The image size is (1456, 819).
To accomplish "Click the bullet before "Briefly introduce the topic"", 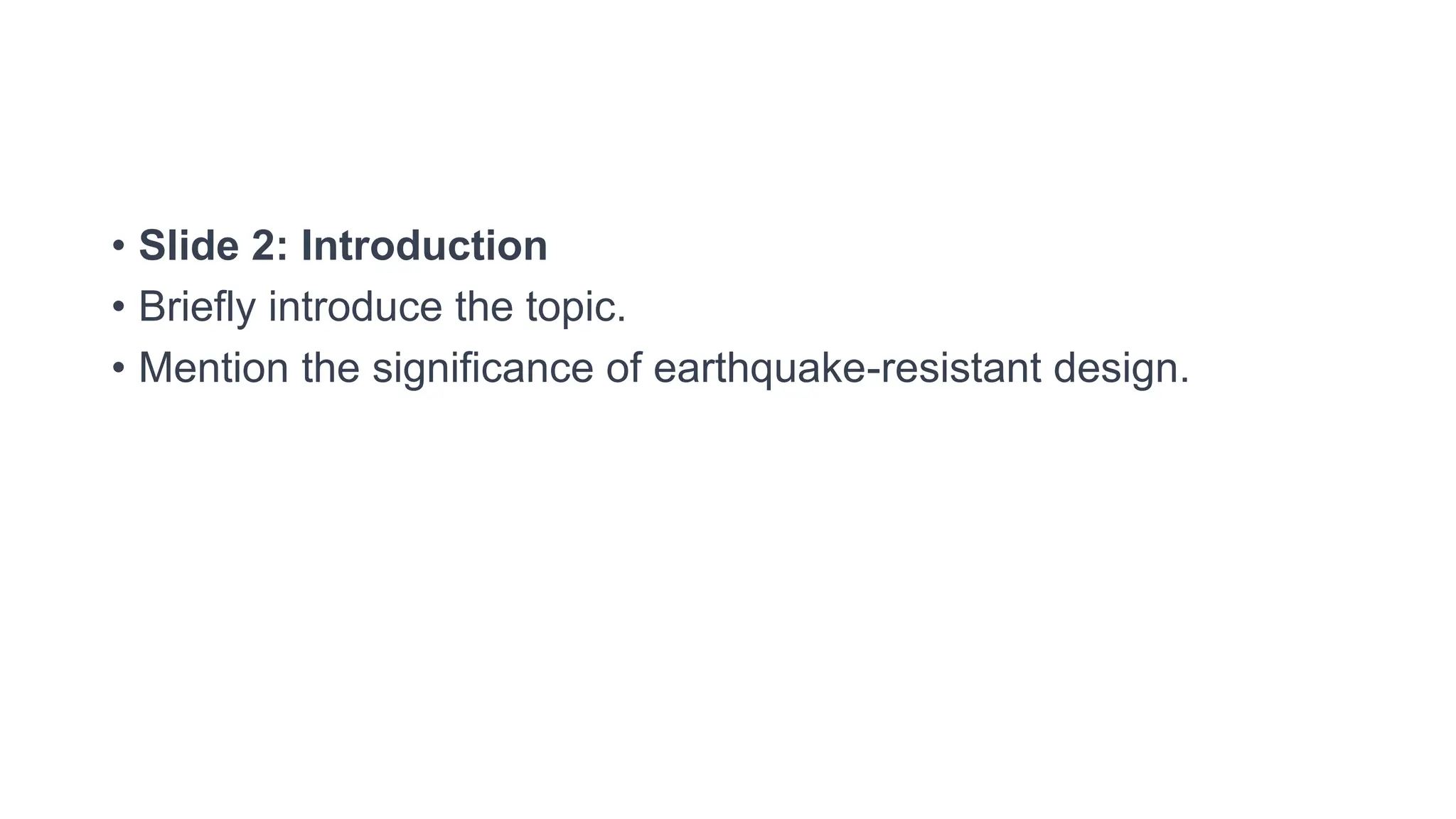I will pos(119,307).
